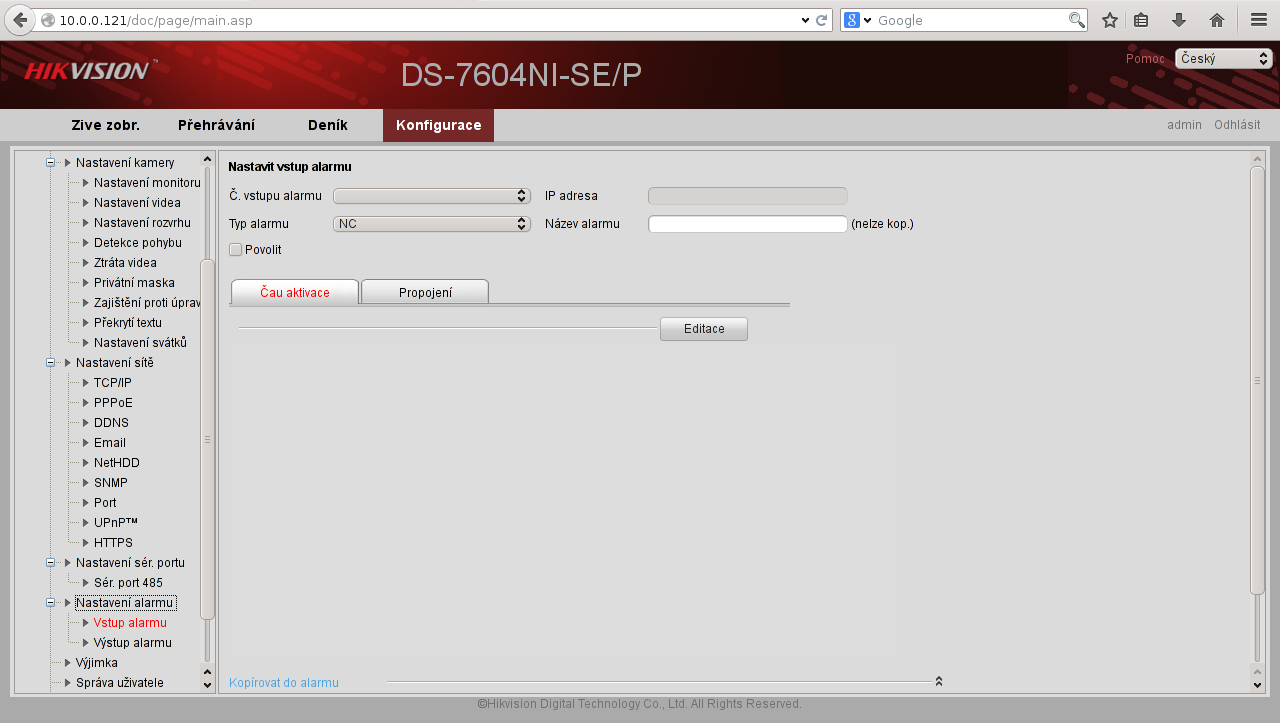Open Privátní maska tree item
The width and height of the screenshot is (1280, 723).
coord(134,283)
